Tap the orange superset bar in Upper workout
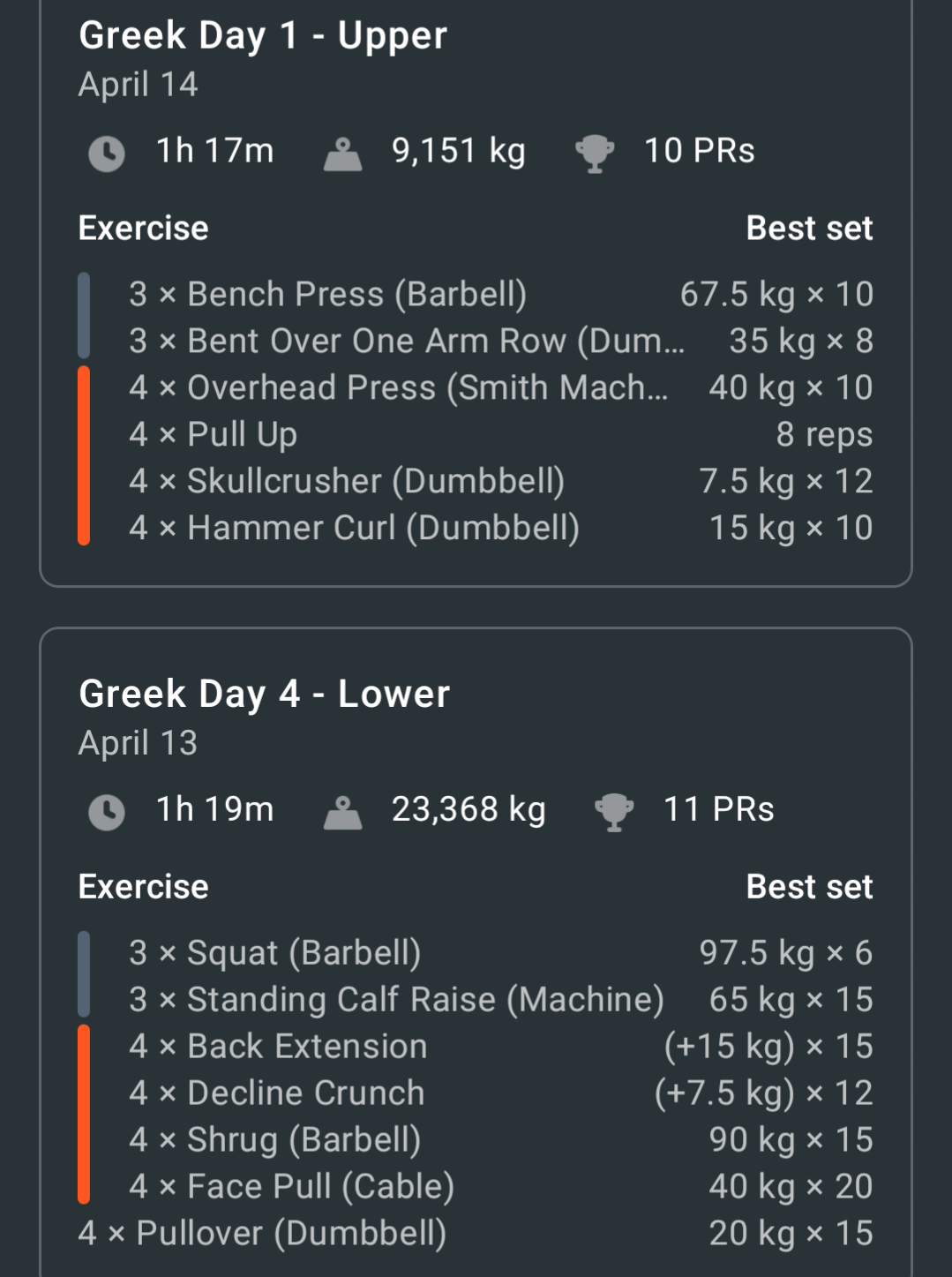The height and width of the screenshot is (1277, 952). click(x=84, y=455)
